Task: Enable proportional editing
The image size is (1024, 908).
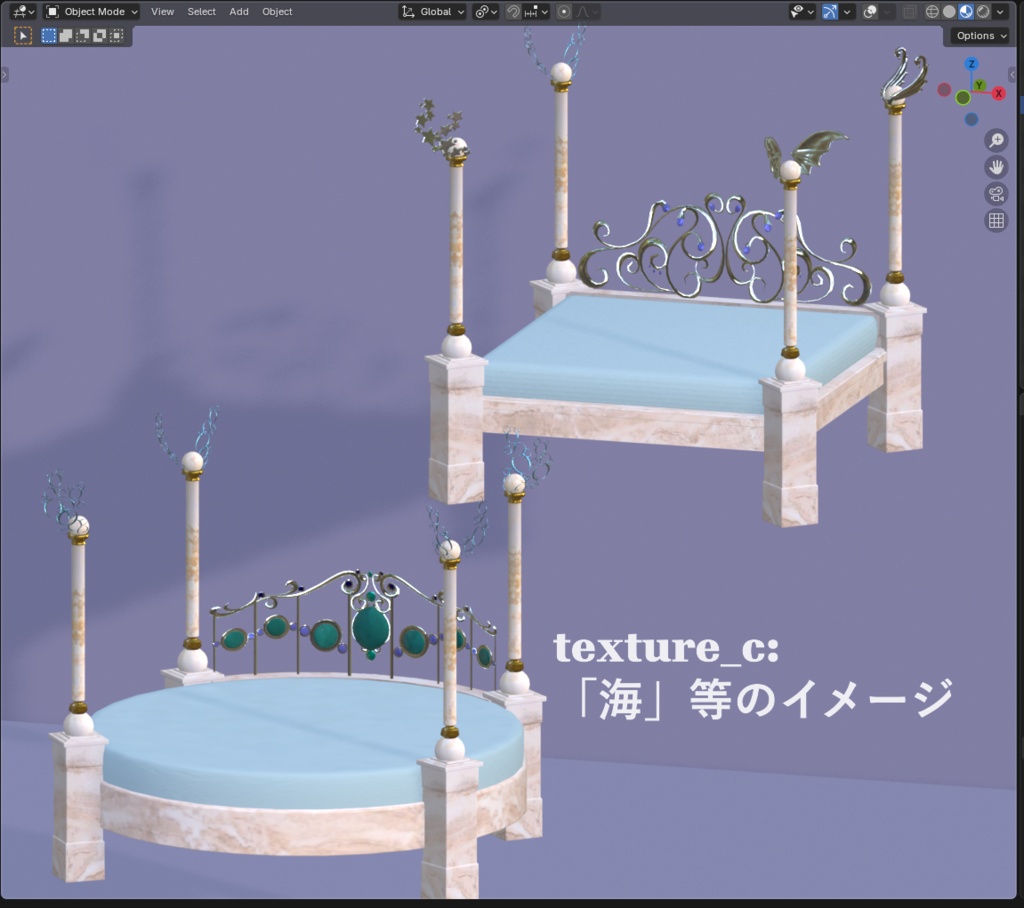Action: point(563,11)
